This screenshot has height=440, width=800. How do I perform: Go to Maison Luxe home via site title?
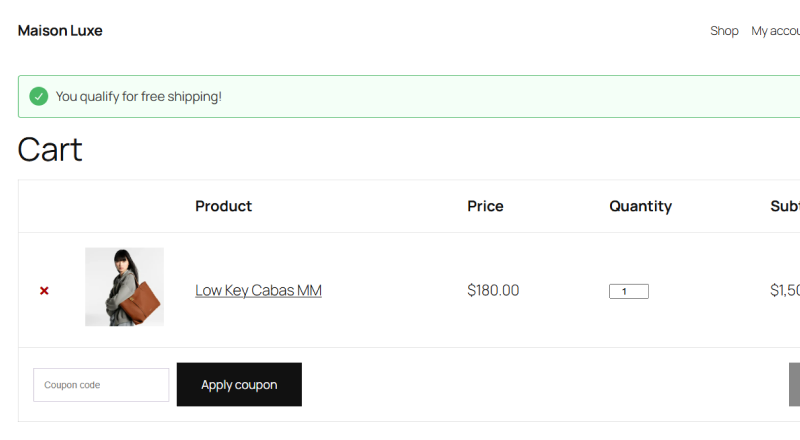(x=60, y=31)
